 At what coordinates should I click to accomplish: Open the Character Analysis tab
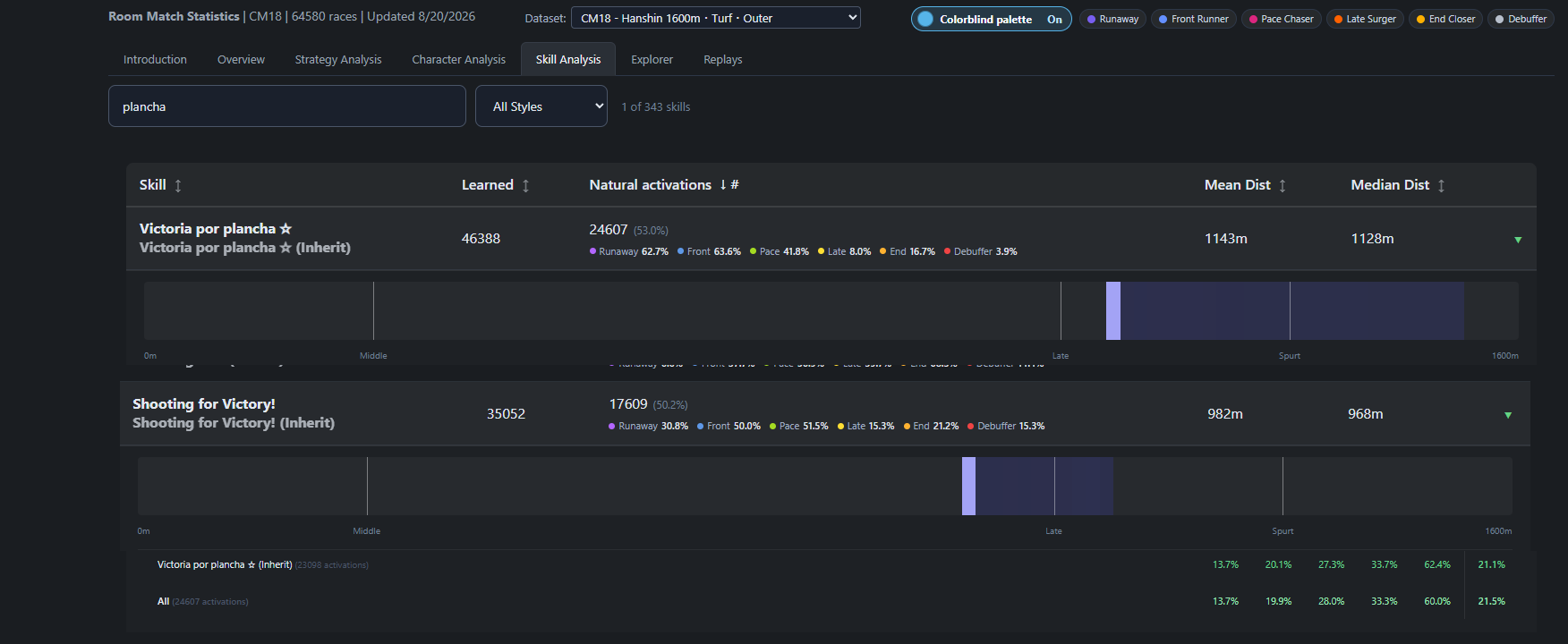click(458, 60)
